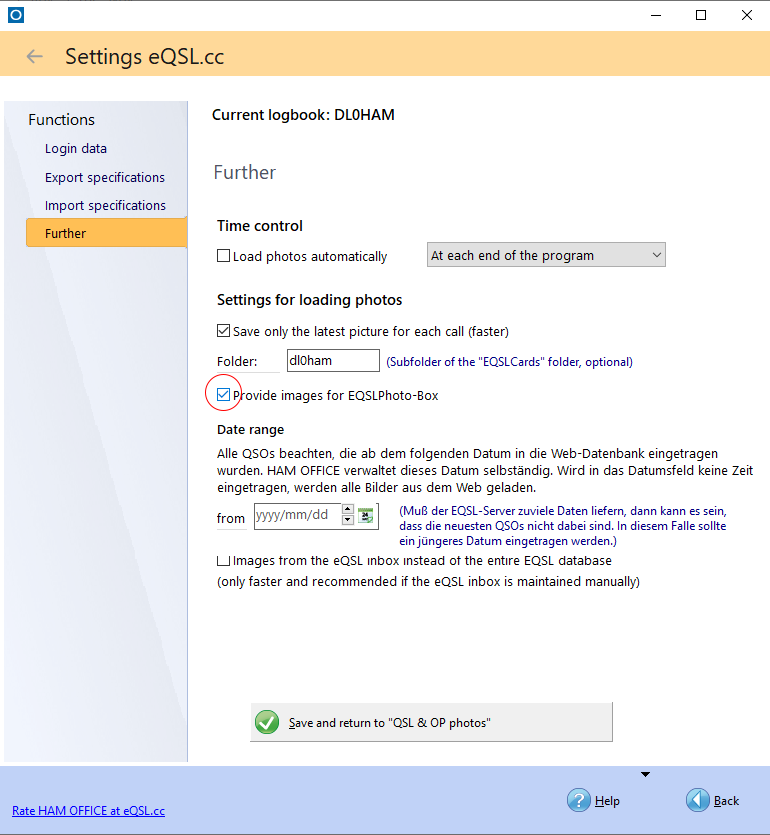This screenshot has width=770, height=835.
Task: Click the small black triangle above Help
Action: coord(645,774)
